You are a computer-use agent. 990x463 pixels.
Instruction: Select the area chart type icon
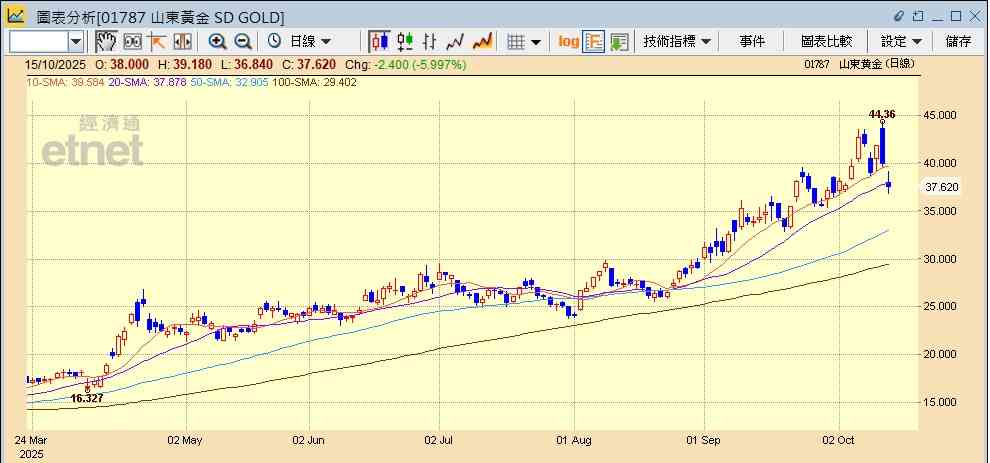pos(482,41)
